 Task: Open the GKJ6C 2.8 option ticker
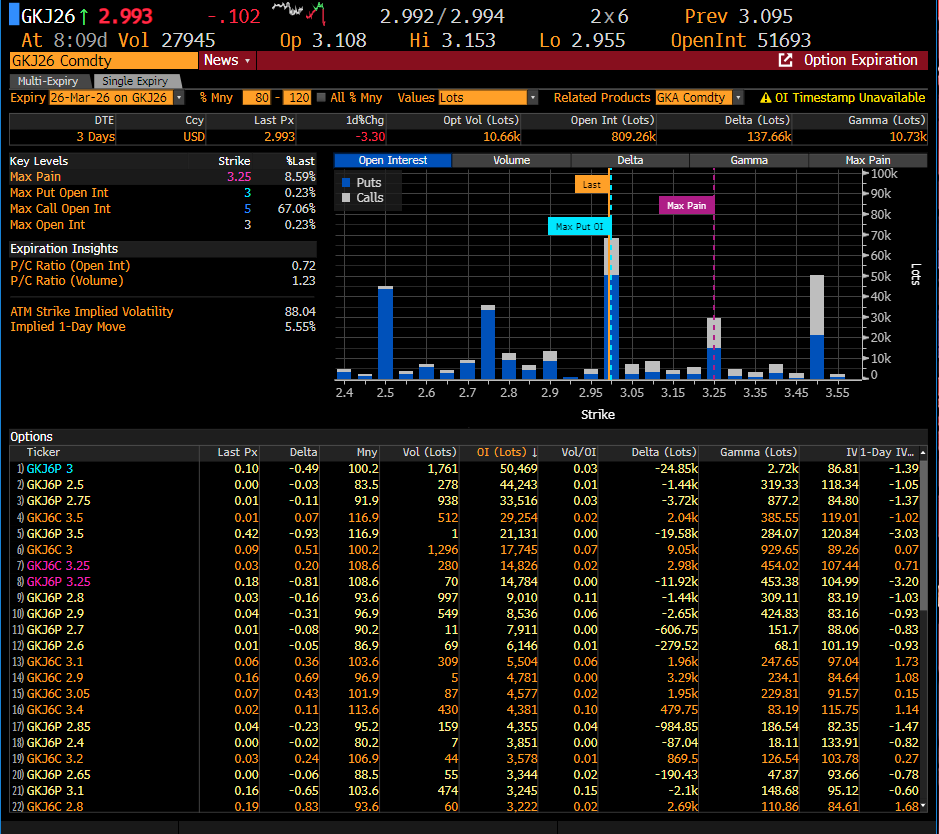(55, 806)
